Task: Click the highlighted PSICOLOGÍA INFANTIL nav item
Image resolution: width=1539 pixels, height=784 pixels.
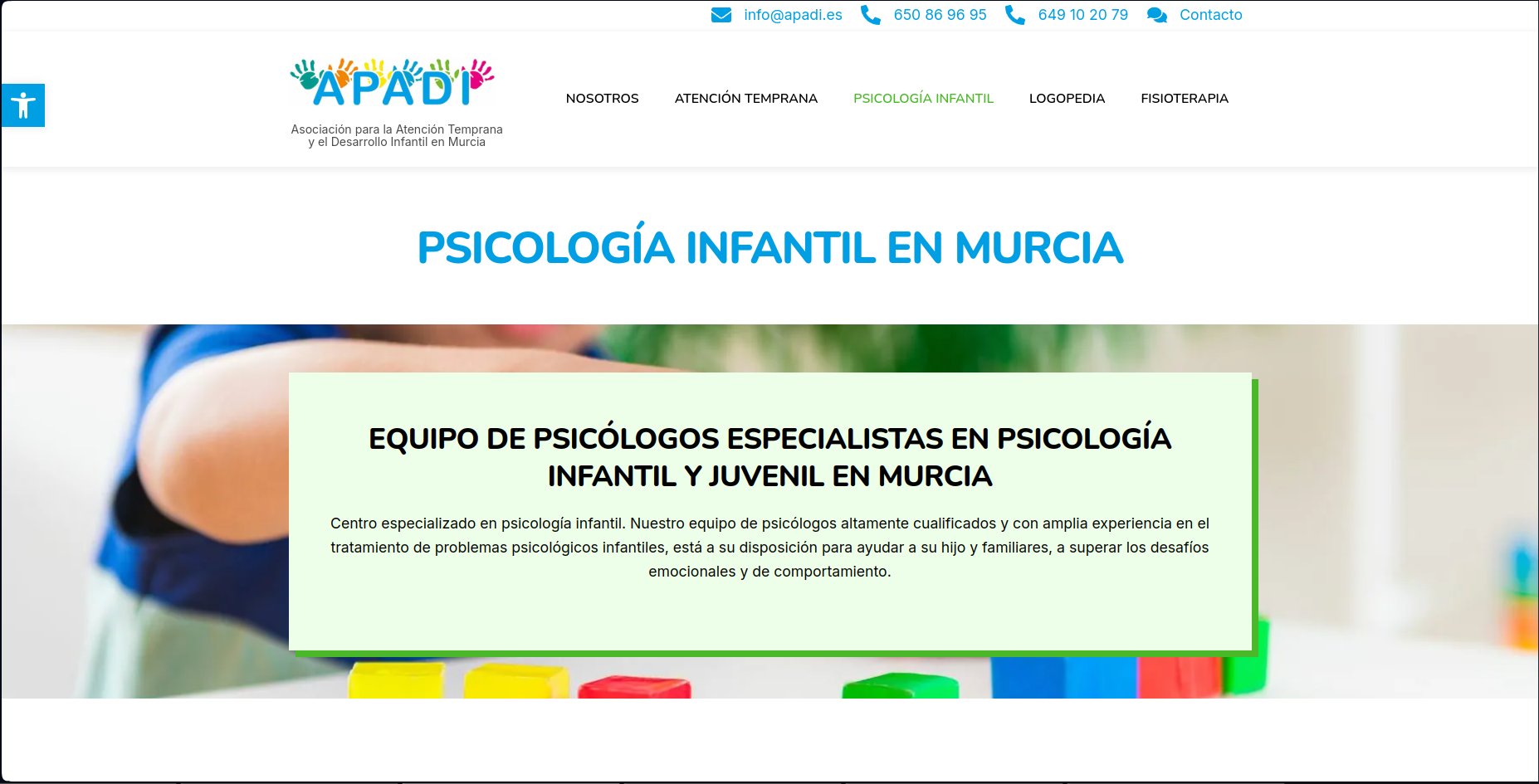Action: 923,98
